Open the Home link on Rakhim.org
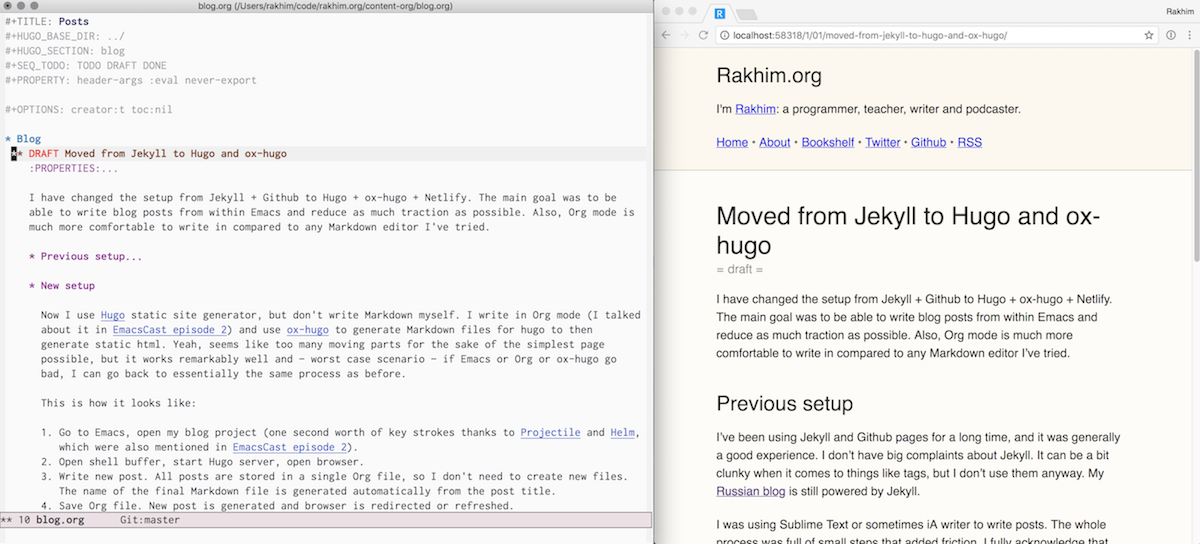Image resolution: width=1200 pixels, height=544 pixels. (x=732, y=142)
